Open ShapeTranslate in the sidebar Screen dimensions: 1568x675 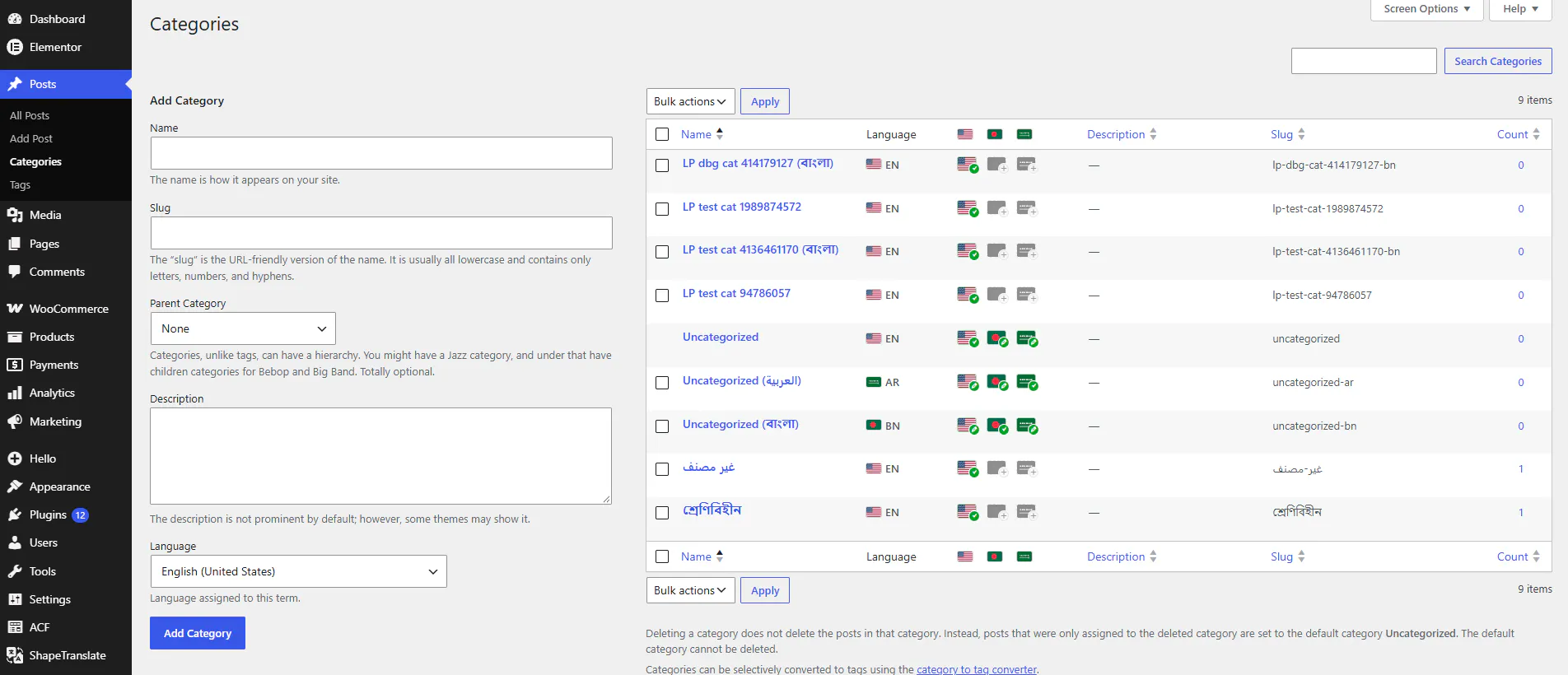(66, 655)
